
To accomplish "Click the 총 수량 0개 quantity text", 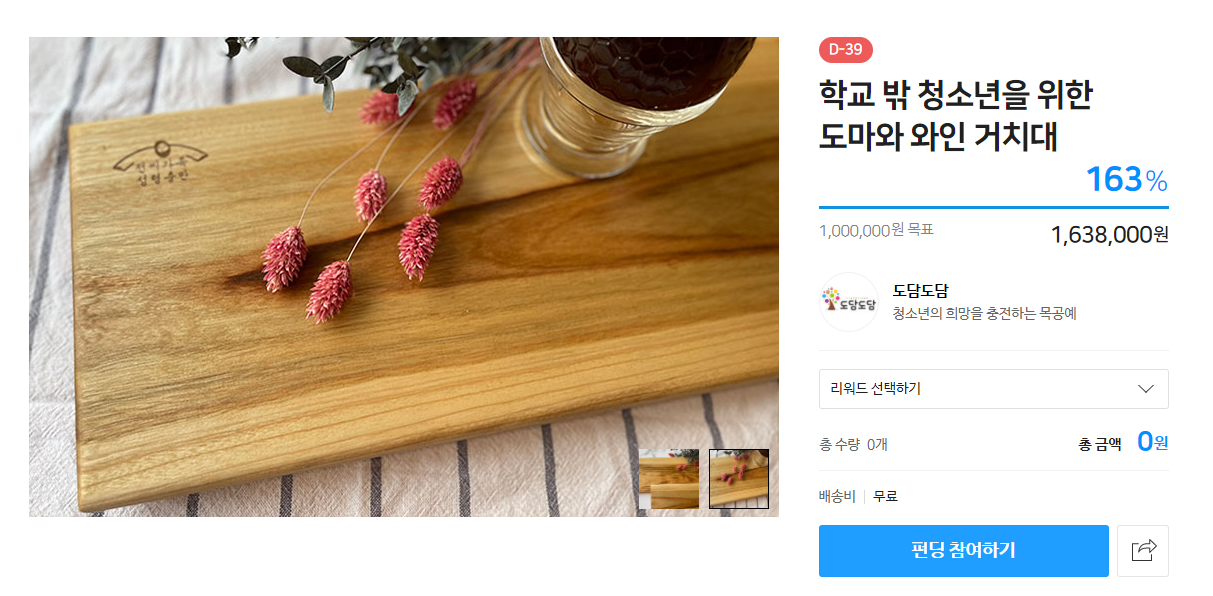I will point(853,444).
